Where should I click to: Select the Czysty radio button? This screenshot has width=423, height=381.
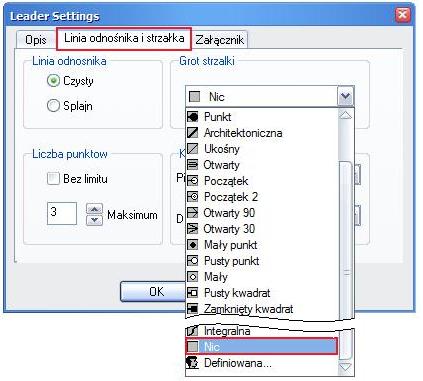pyautogui.click(x=53, y=81)
